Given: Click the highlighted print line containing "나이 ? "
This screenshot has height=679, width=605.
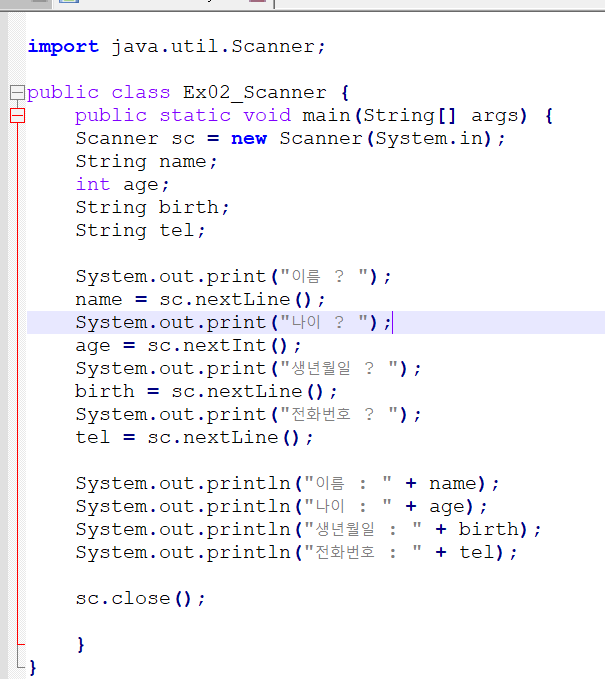Looking at the screenshot, I should 233,323.
